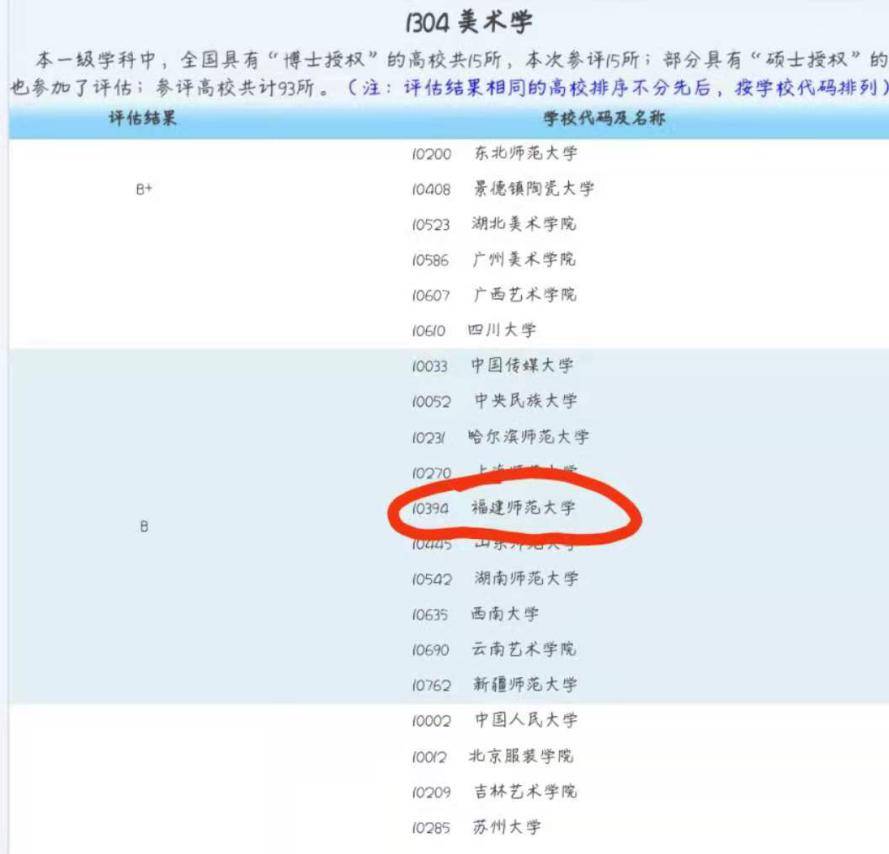
Task: Select row 10285 苏州大学
Action: tap(476, 827)
